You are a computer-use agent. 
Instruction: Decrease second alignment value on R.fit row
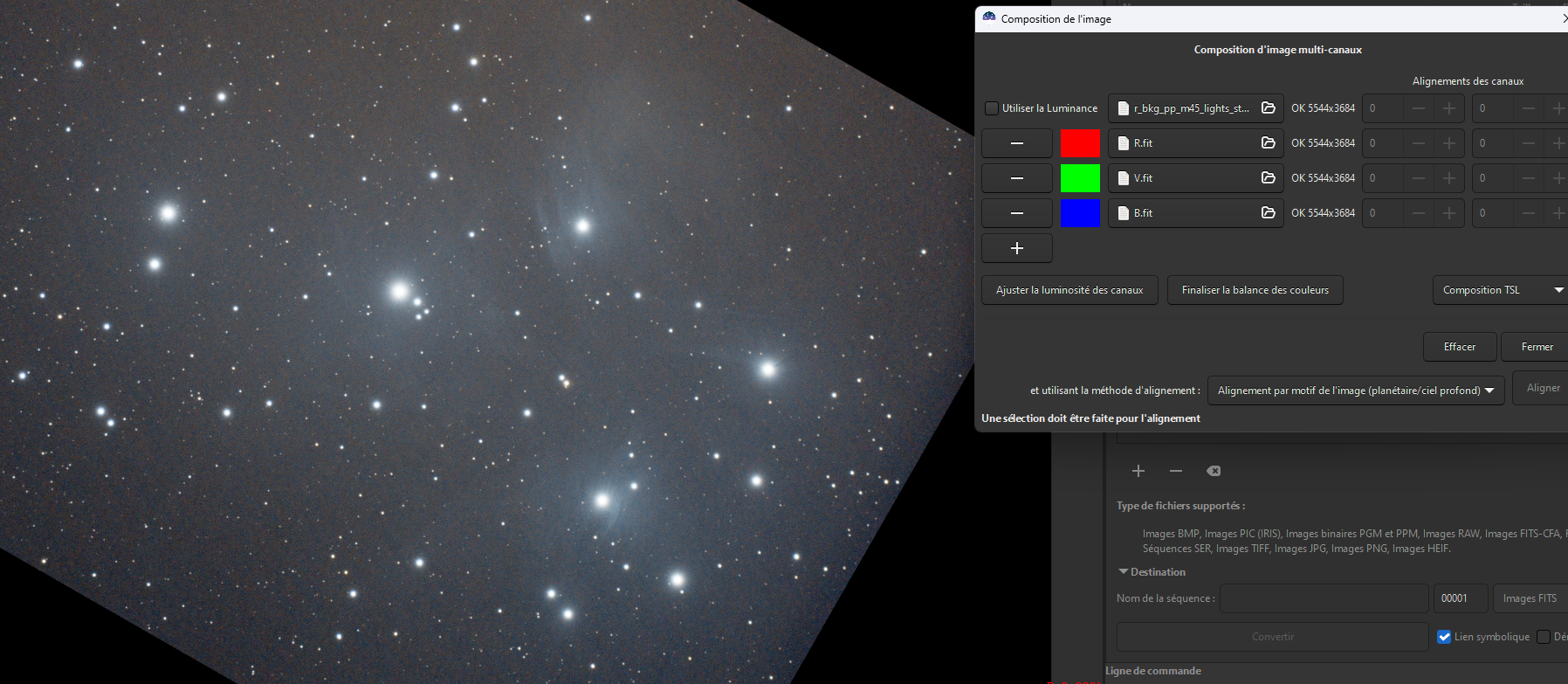(x=1529, y=143)
